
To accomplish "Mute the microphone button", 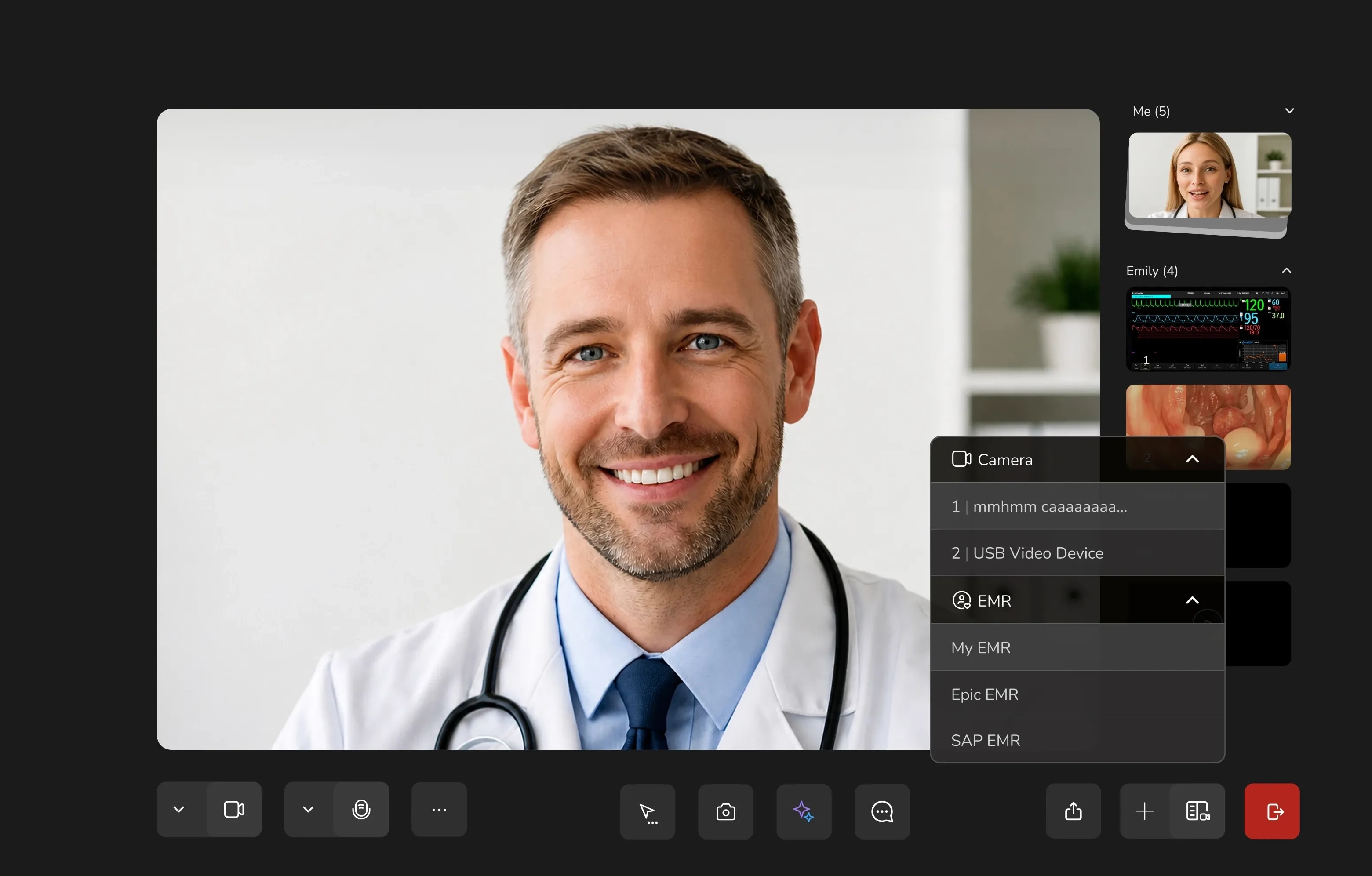I will click(361, 809).
